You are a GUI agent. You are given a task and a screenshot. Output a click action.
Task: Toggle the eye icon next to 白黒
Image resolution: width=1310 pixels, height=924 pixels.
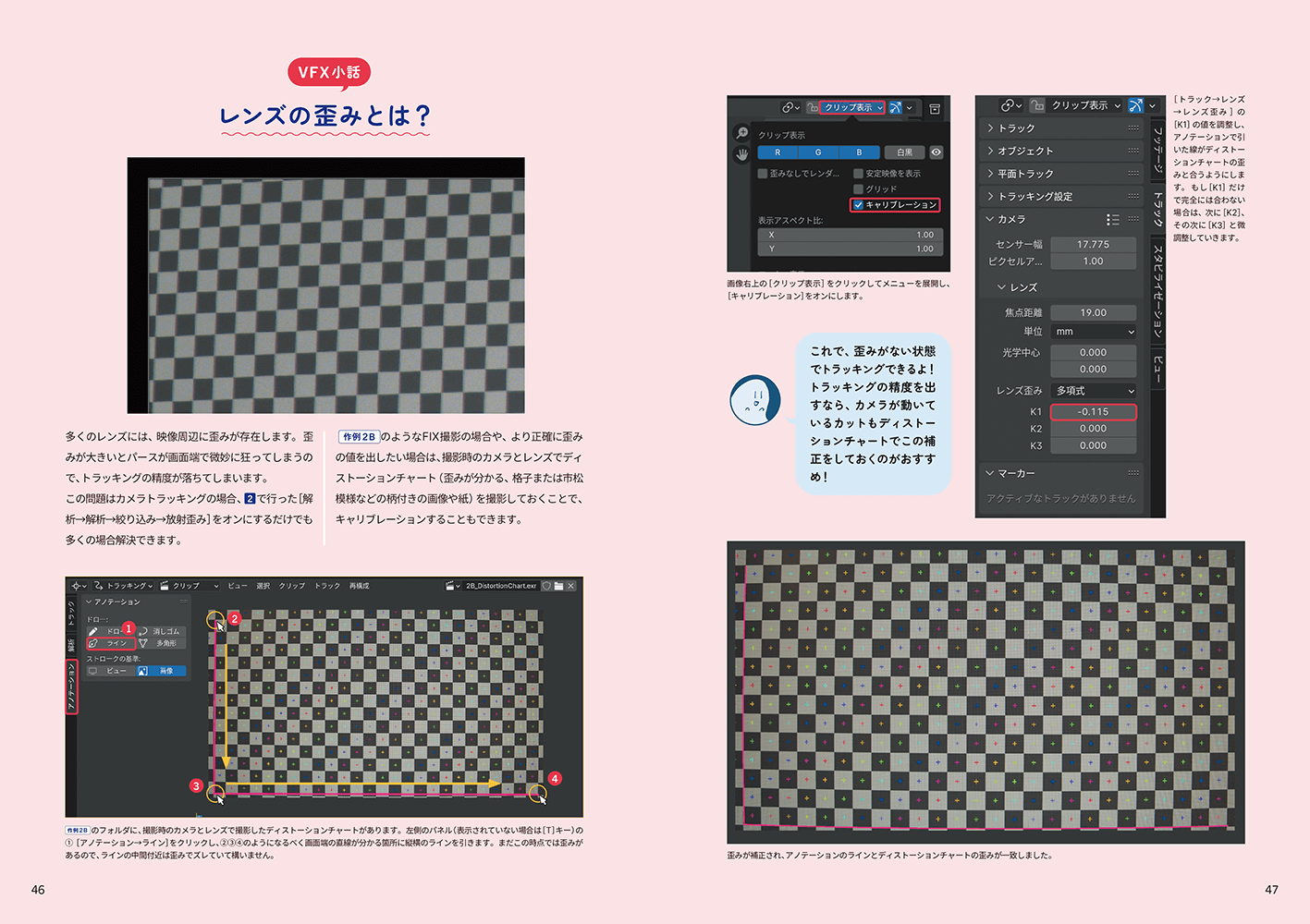click(x=937, y=152)
